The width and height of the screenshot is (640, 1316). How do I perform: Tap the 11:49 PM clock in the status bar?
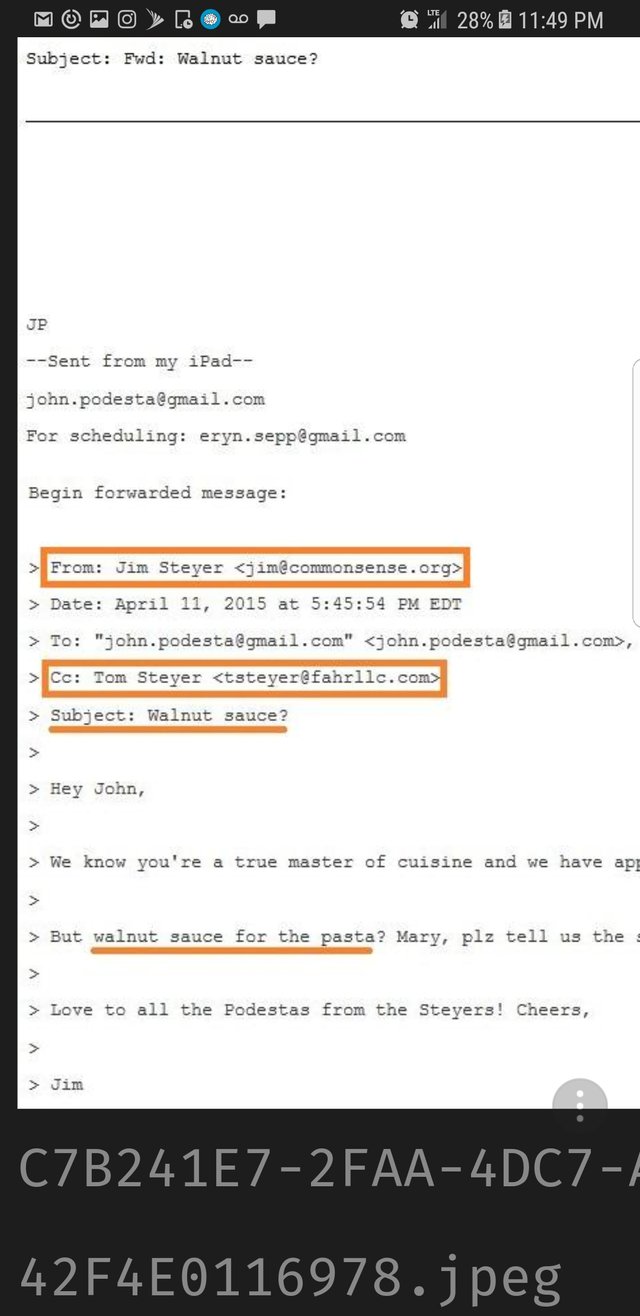pyautogui.click(x=561, y=19)
